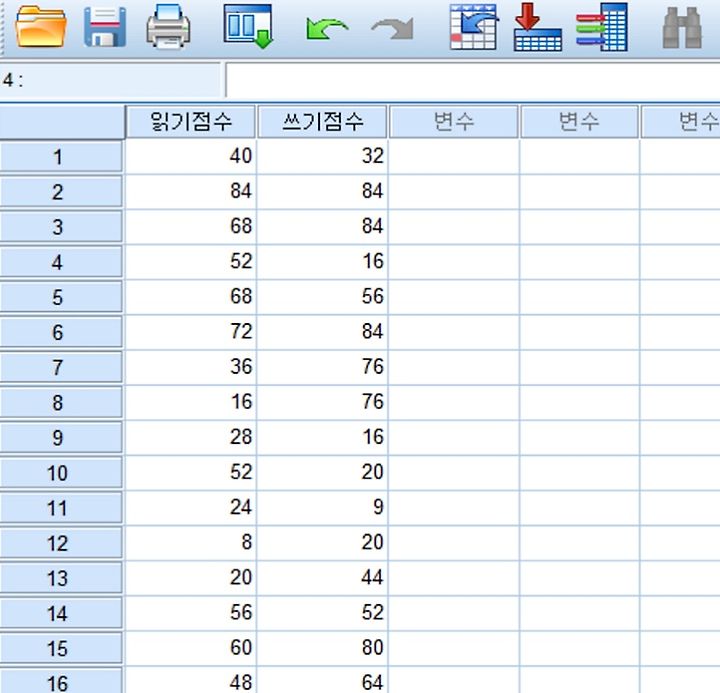Click 읽기점수 cell 24 in row 11

pyautogui.click(x=191, y=508)
